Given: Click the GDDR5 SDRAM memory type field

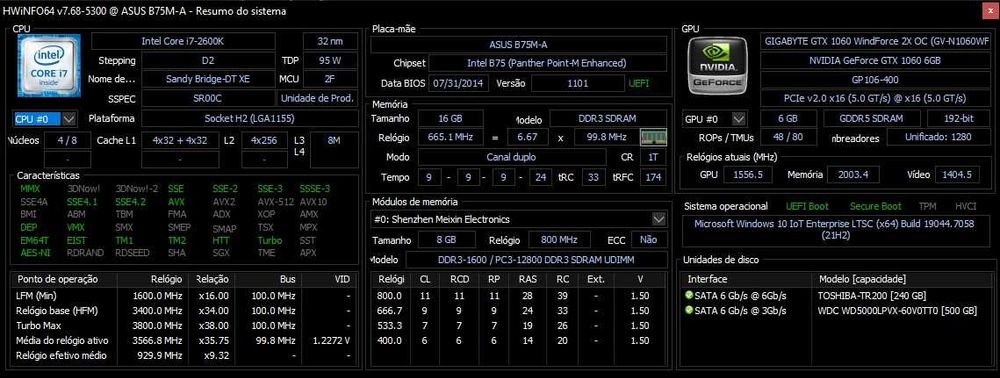Looking at the screenshot, I should pos(872,119).
